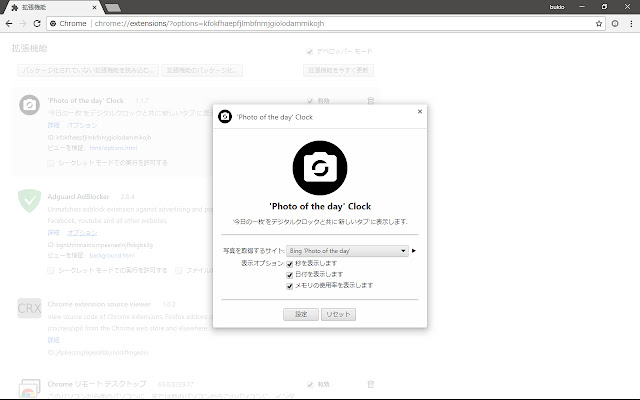Bookmark this page with the star icon

(x=599, y=24)
